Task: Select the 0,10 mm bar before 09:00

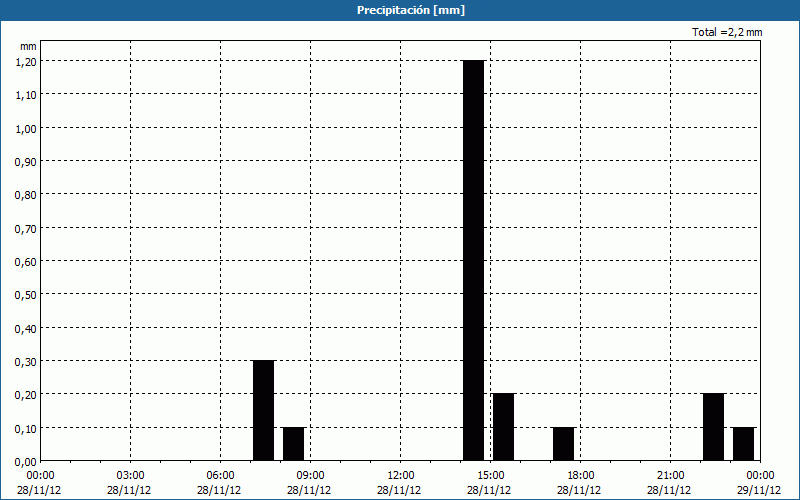Action: 293,444
